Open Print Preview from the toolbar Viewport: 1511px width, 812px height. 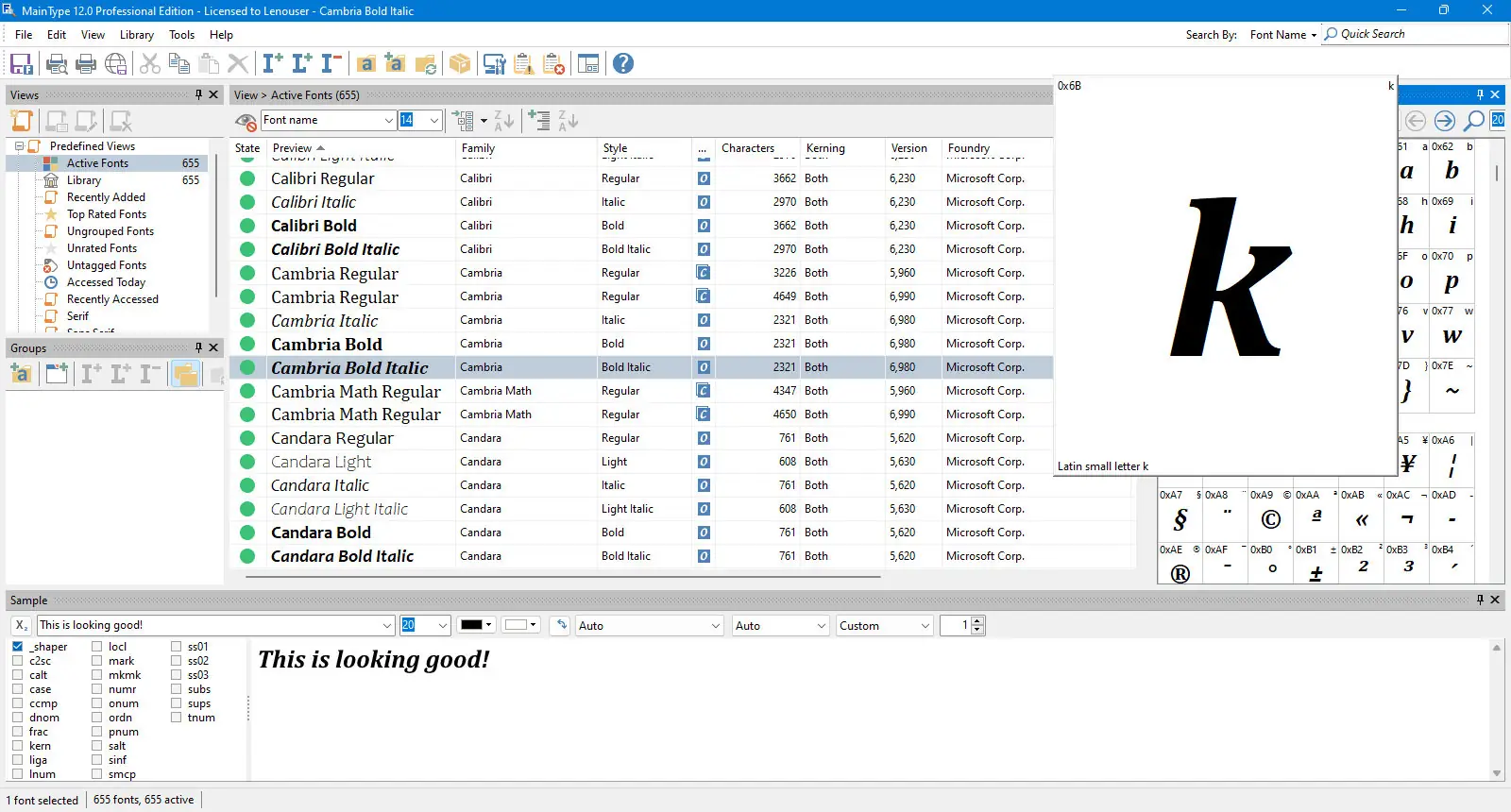click(57, 64)
